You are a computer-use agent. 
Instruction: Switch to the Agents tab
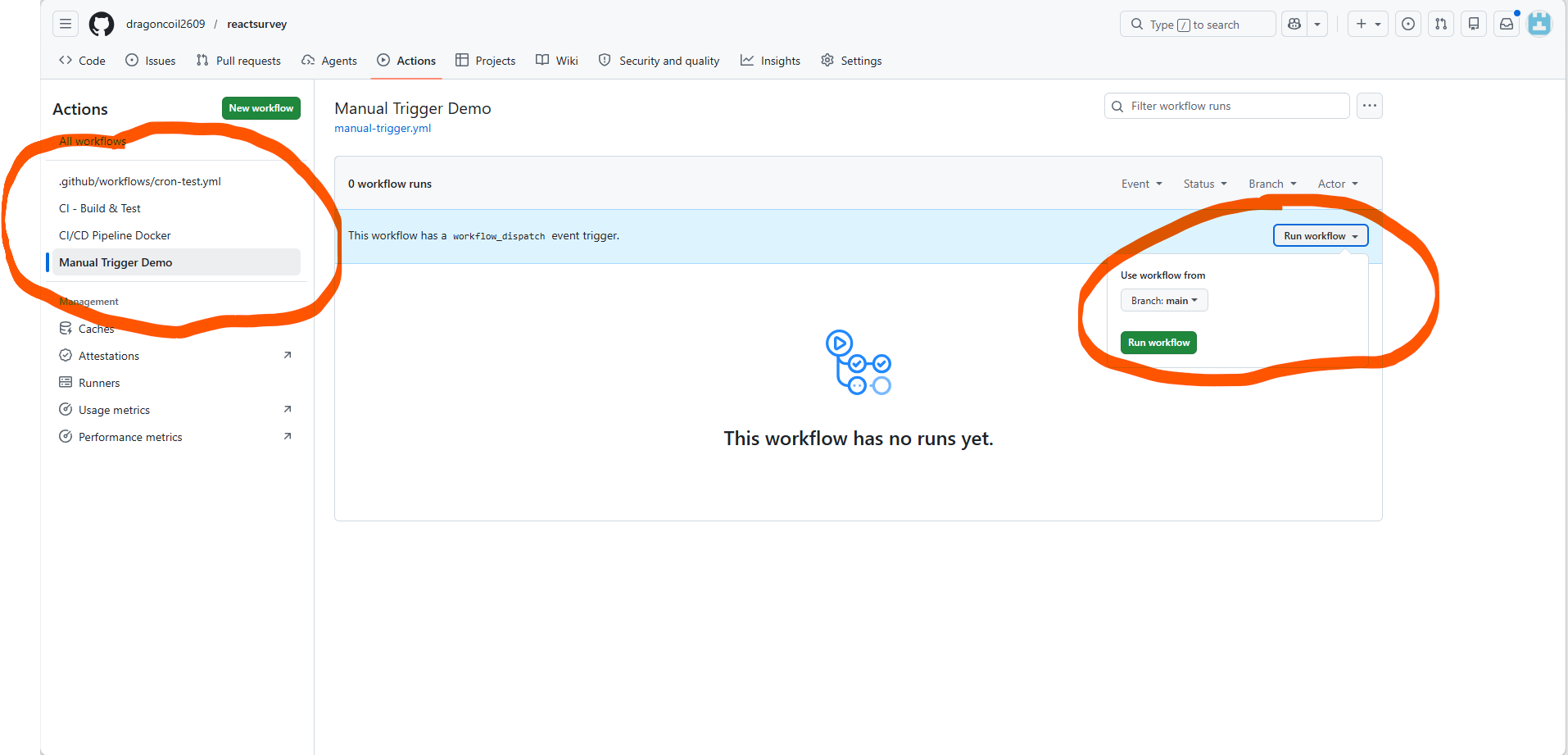point(329,61)
